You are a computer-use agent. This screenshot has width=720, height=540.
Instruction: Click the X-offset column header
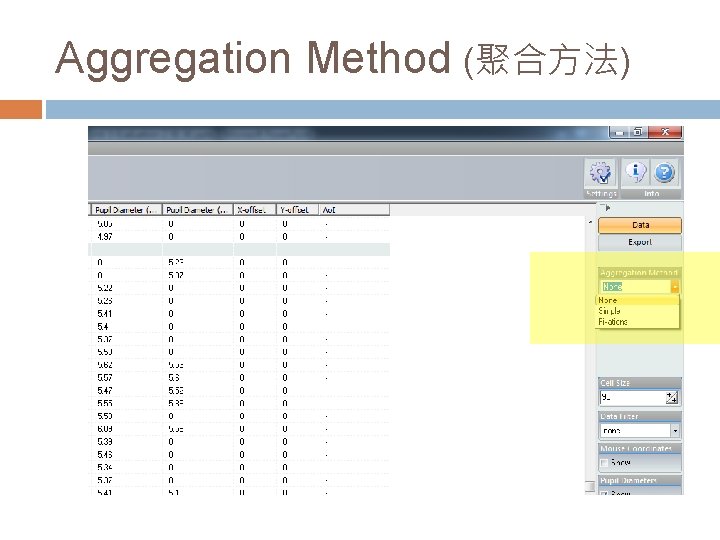click(x=255, y=210)
